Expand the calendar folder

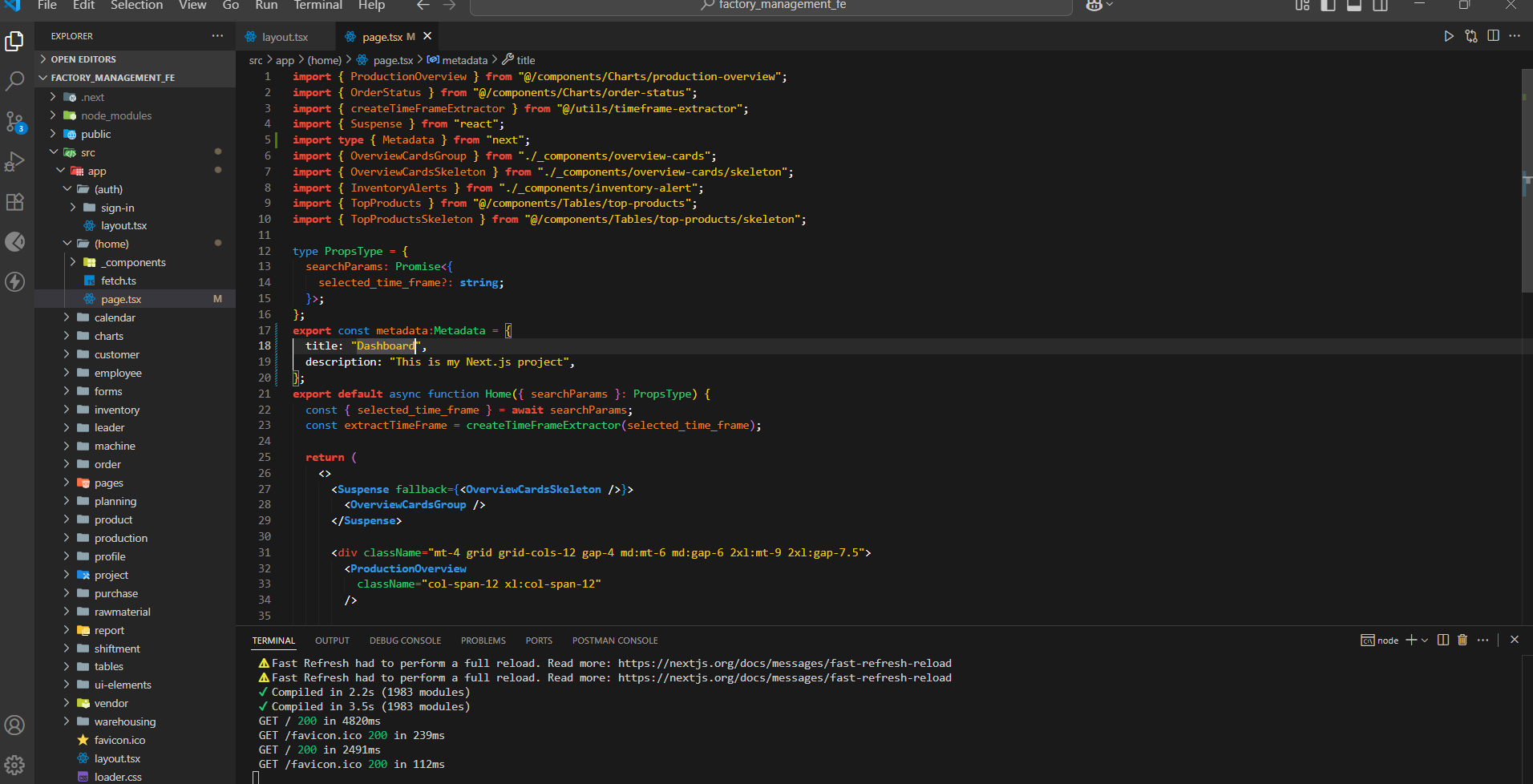pyautogui.click(x=115, y=317)
